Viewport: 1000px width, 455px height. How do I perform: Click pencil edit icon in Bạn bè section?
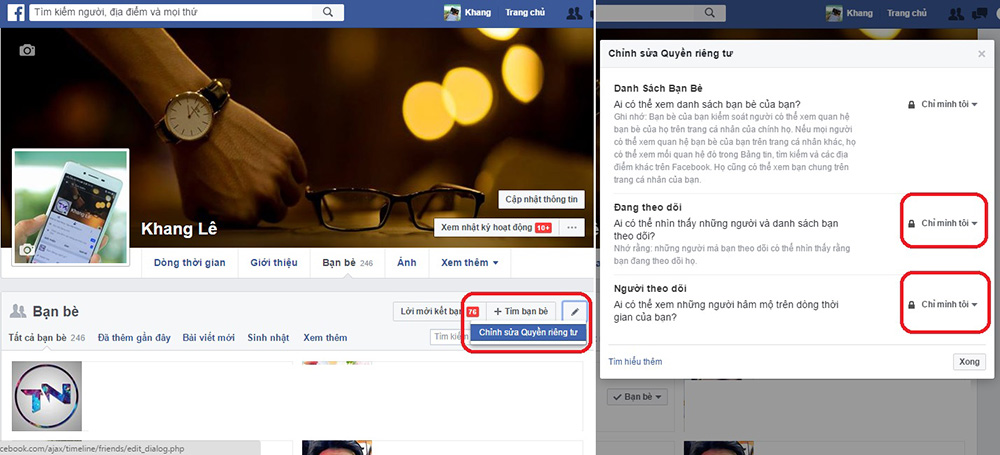[575, 311]
